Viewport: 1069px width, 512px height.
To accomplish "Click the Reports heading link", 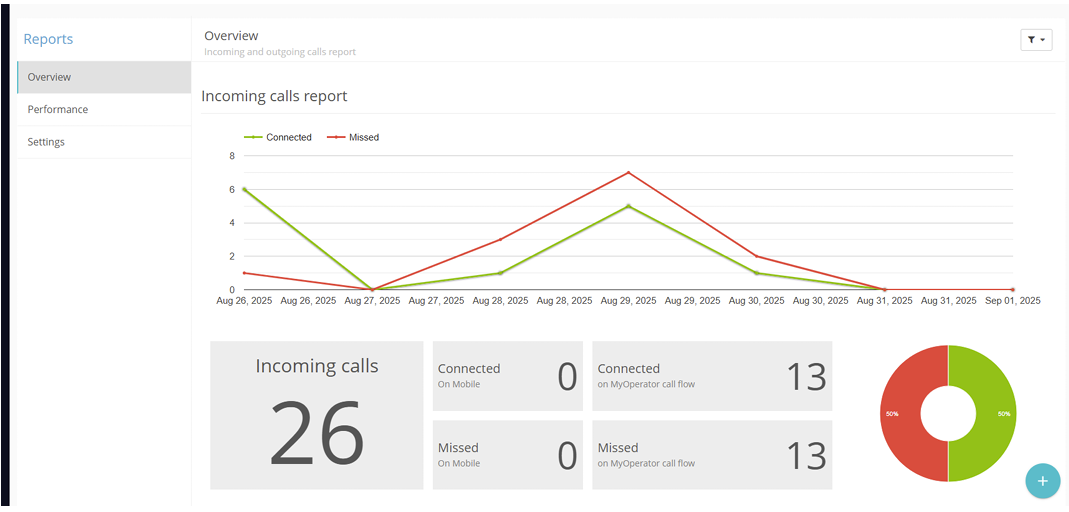I will pyautogui.click(x=48, y=39).
